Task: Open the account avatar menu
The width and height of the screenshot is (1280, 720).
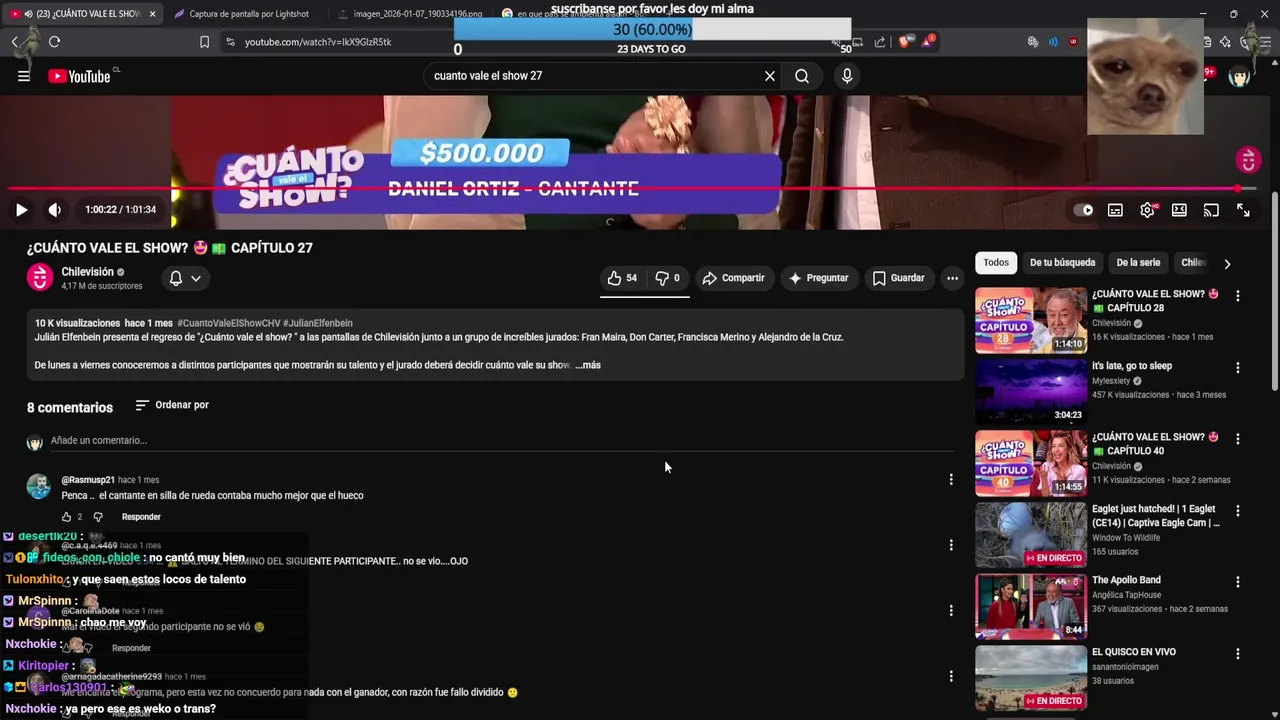Action: tap(1239, 77)
